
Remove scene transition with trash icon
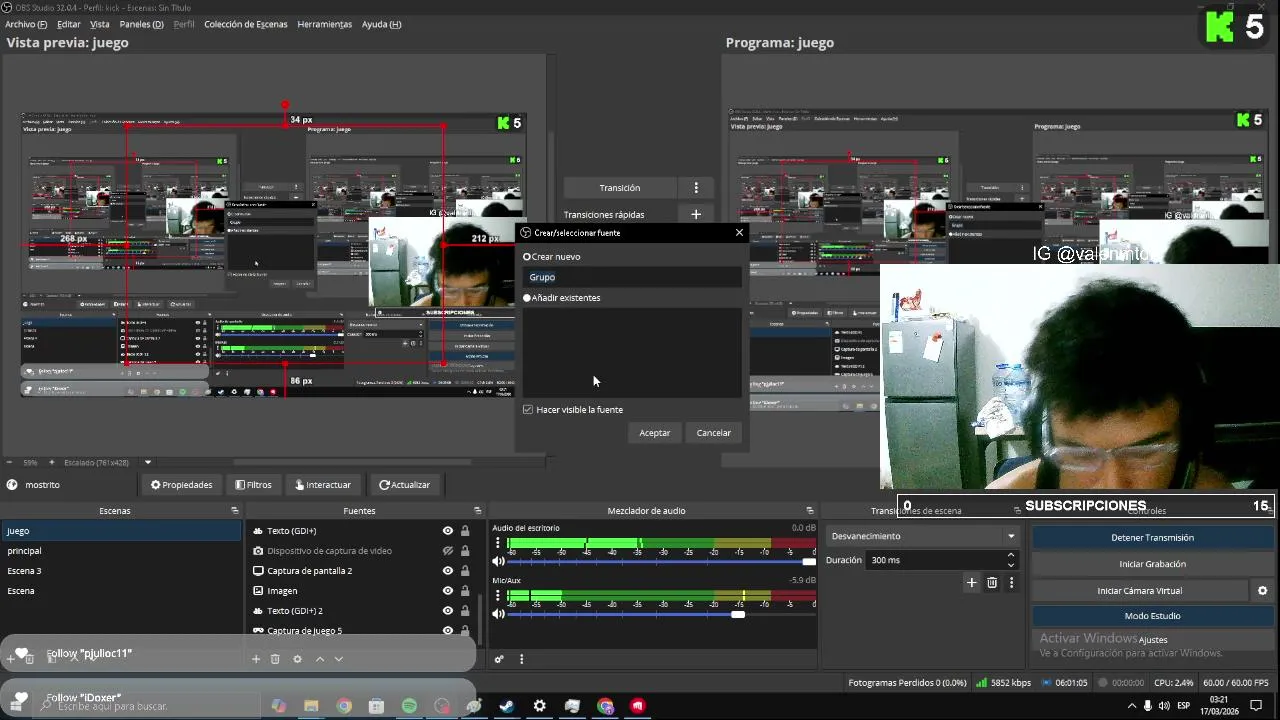coord(992,582)
